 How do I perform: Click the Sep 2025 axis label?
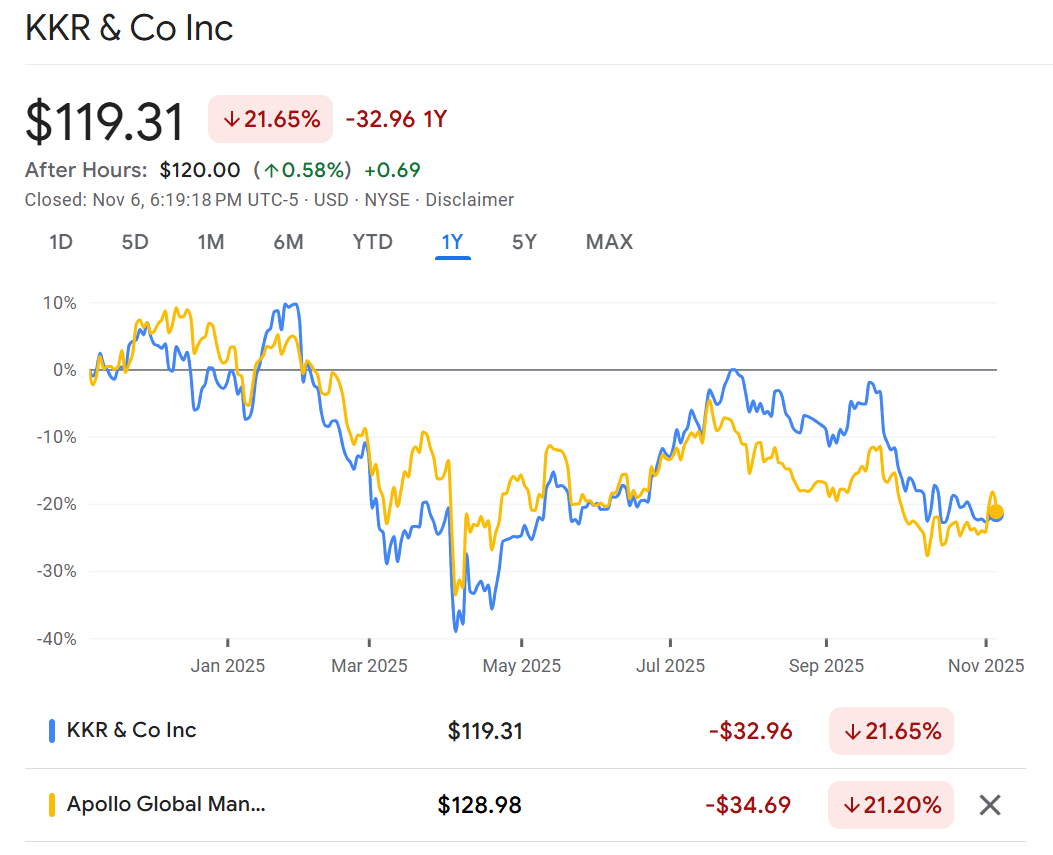coord(826,665)
